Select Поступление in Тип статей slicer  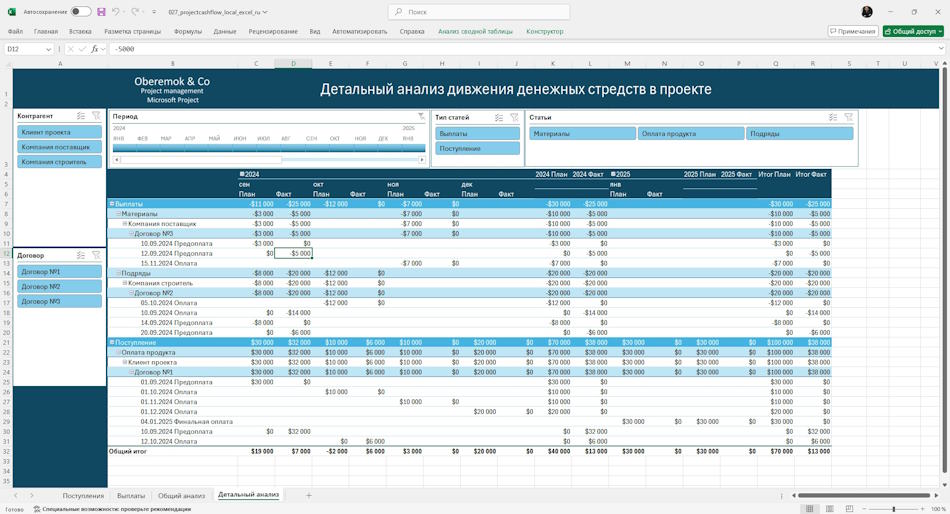[x=477, y=149]
